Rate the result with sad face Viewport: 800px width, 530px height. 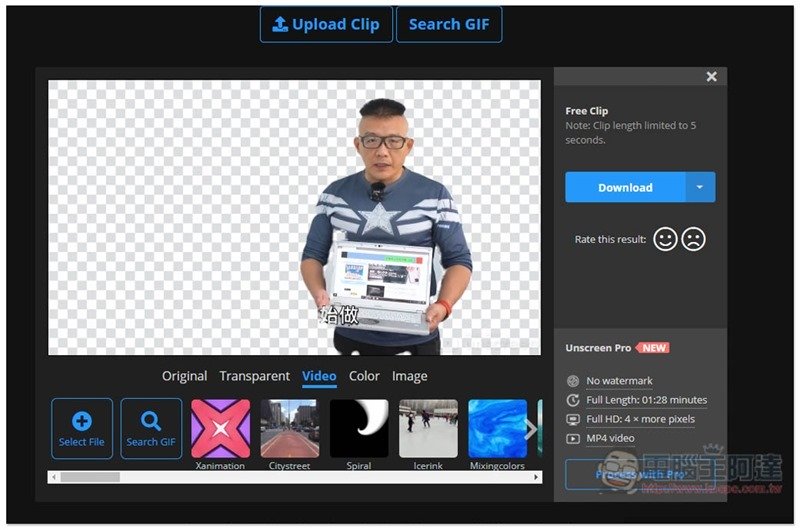[x=693, y=239]
